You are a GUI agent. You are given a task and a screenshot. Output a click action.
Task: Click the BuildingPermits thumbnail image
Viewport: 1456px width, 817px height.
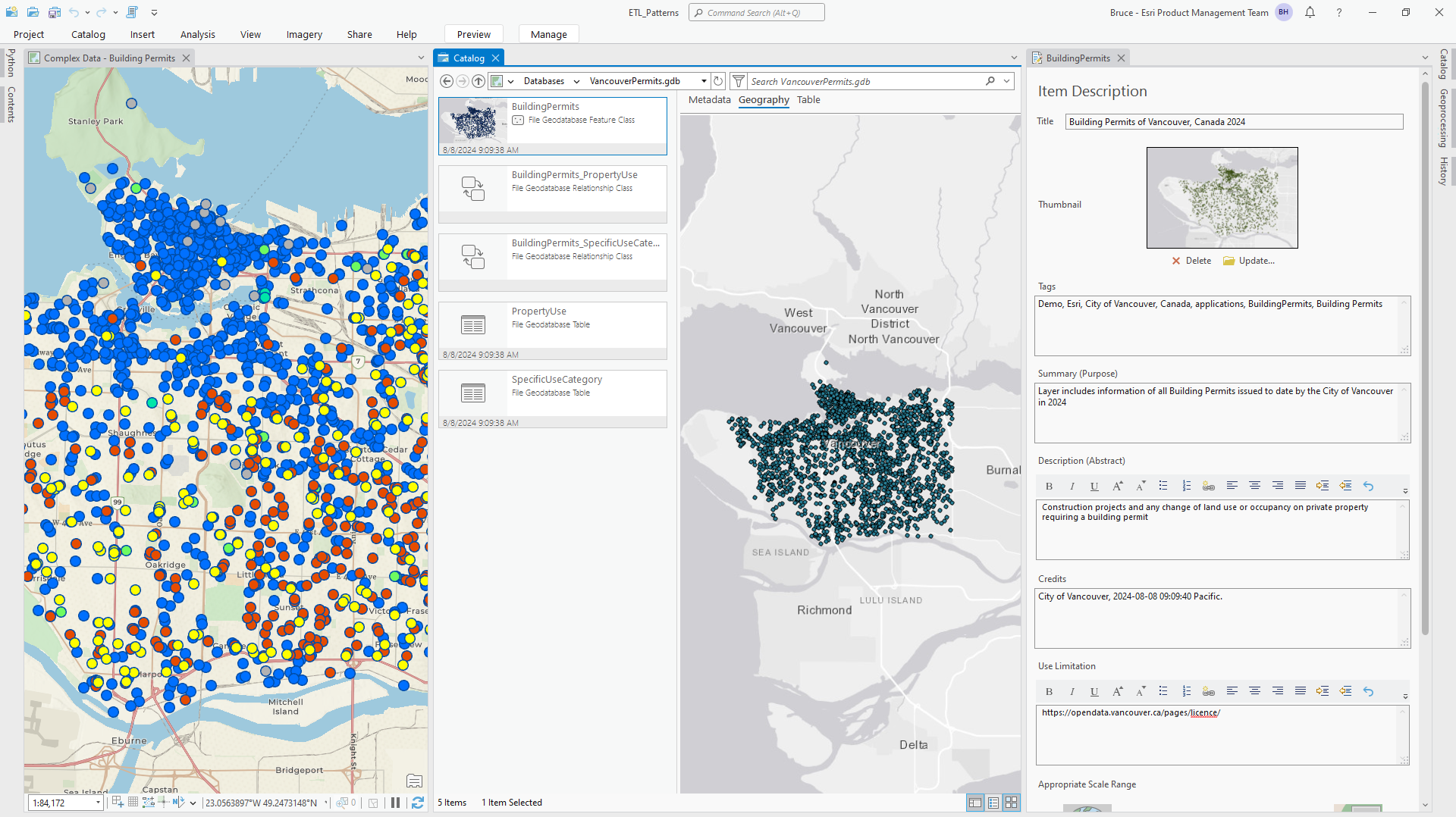click(472, 120)
